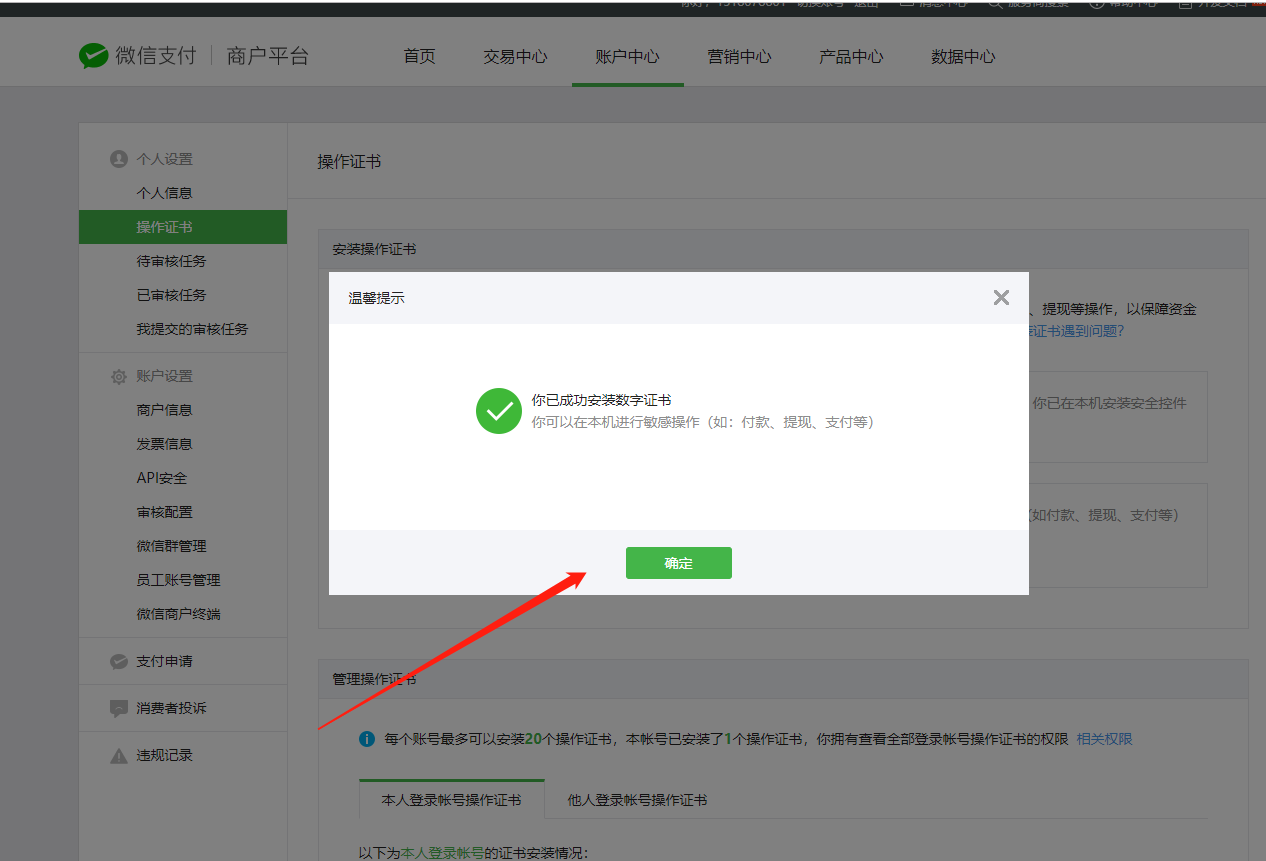Select API安全 in the sidebar
Image resolution: width=1266 pixels, height=861 pixels.
[162, 478]
